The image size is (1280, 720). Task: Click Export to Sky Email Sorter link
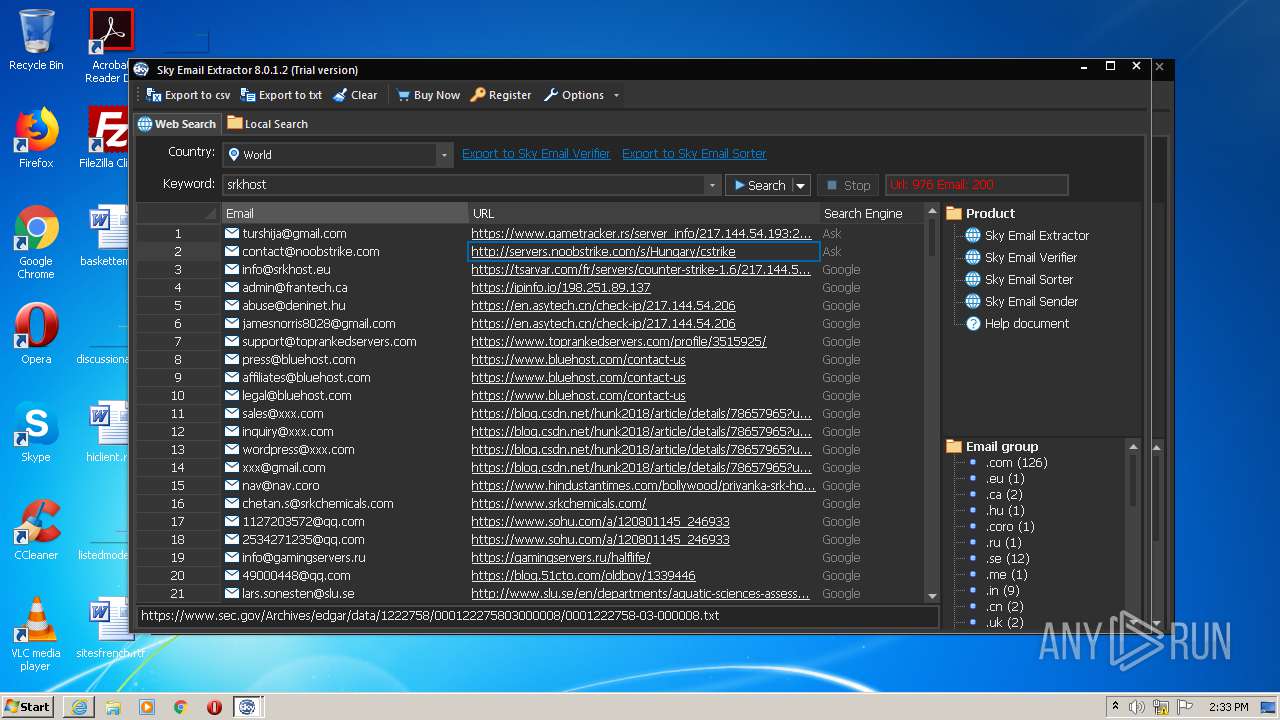tap(694, 154)
